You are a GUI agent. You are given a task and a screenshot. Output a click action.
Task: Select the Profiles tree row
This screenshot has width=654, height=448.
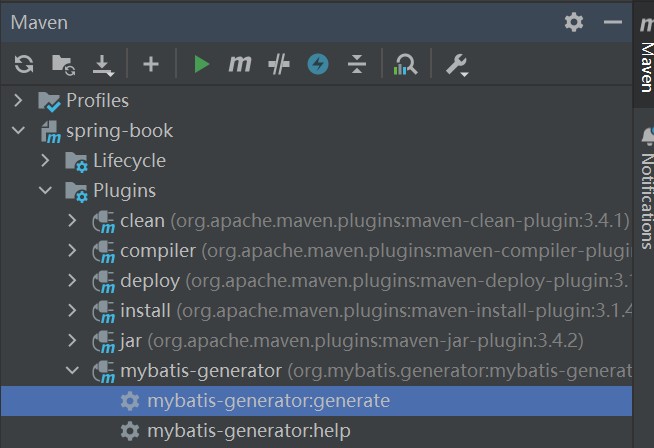click(x=316, y=101)
